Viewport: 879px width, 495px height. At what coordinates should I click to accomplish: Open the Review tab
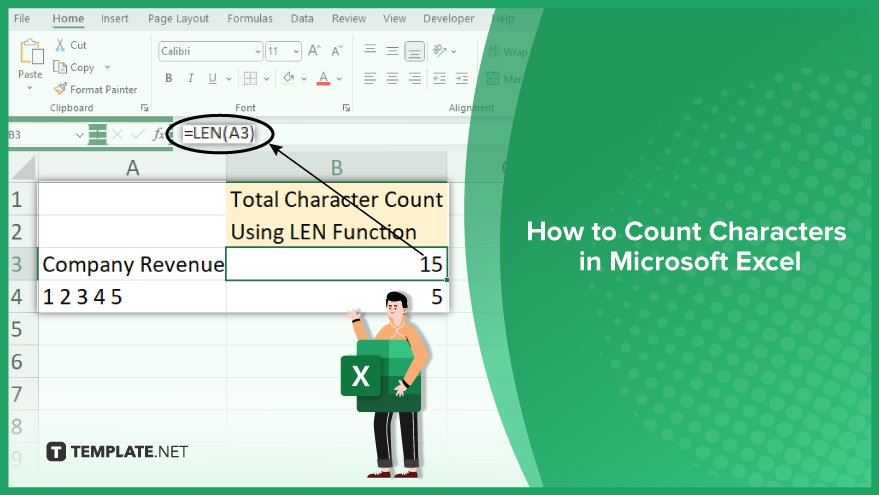coord(349,18)
